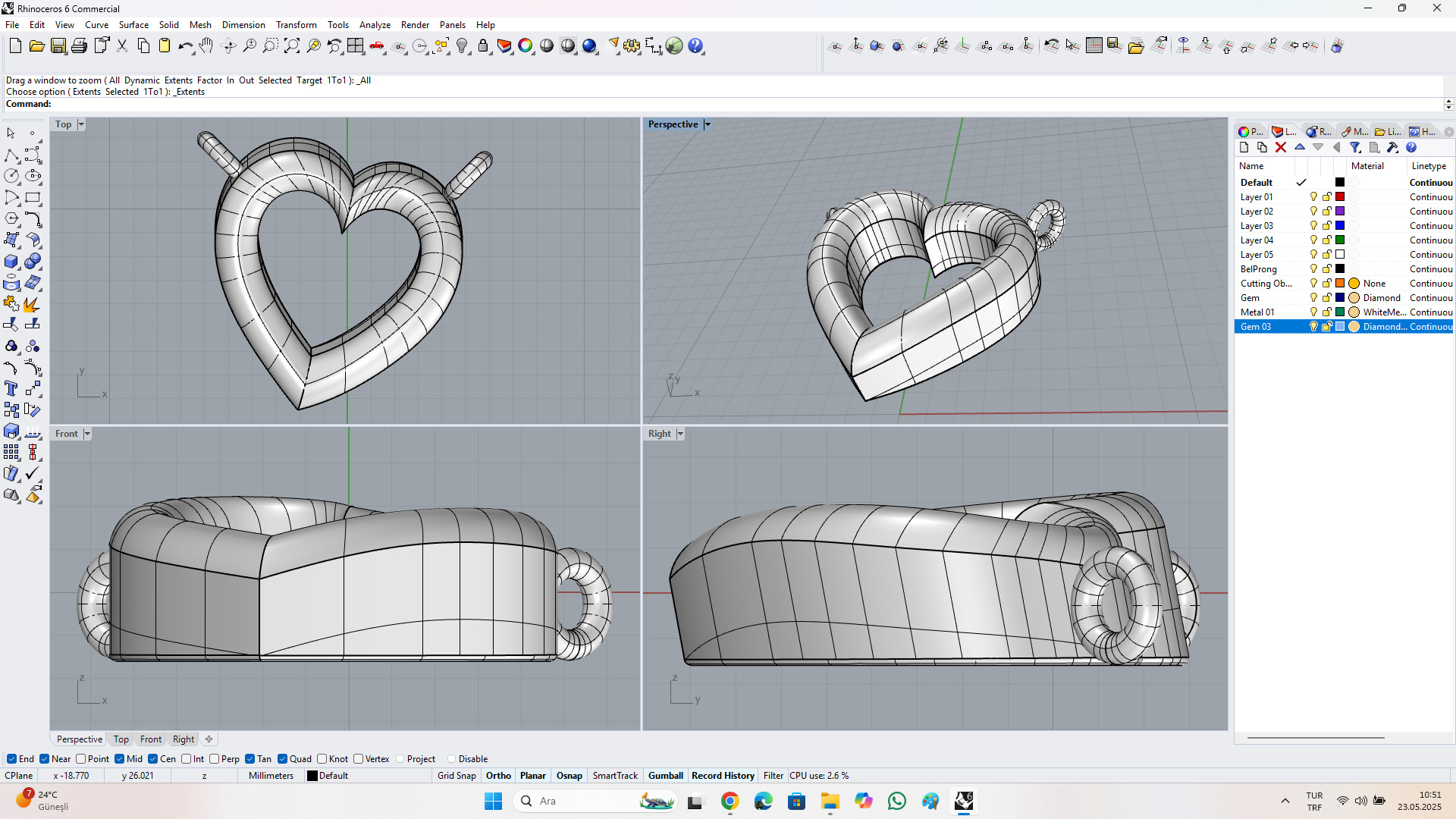Image resolution: width=1456 pixels, height=819 pixels.
Task: Click the green color swatch of Layer 04
Action: pos(1340,240)
